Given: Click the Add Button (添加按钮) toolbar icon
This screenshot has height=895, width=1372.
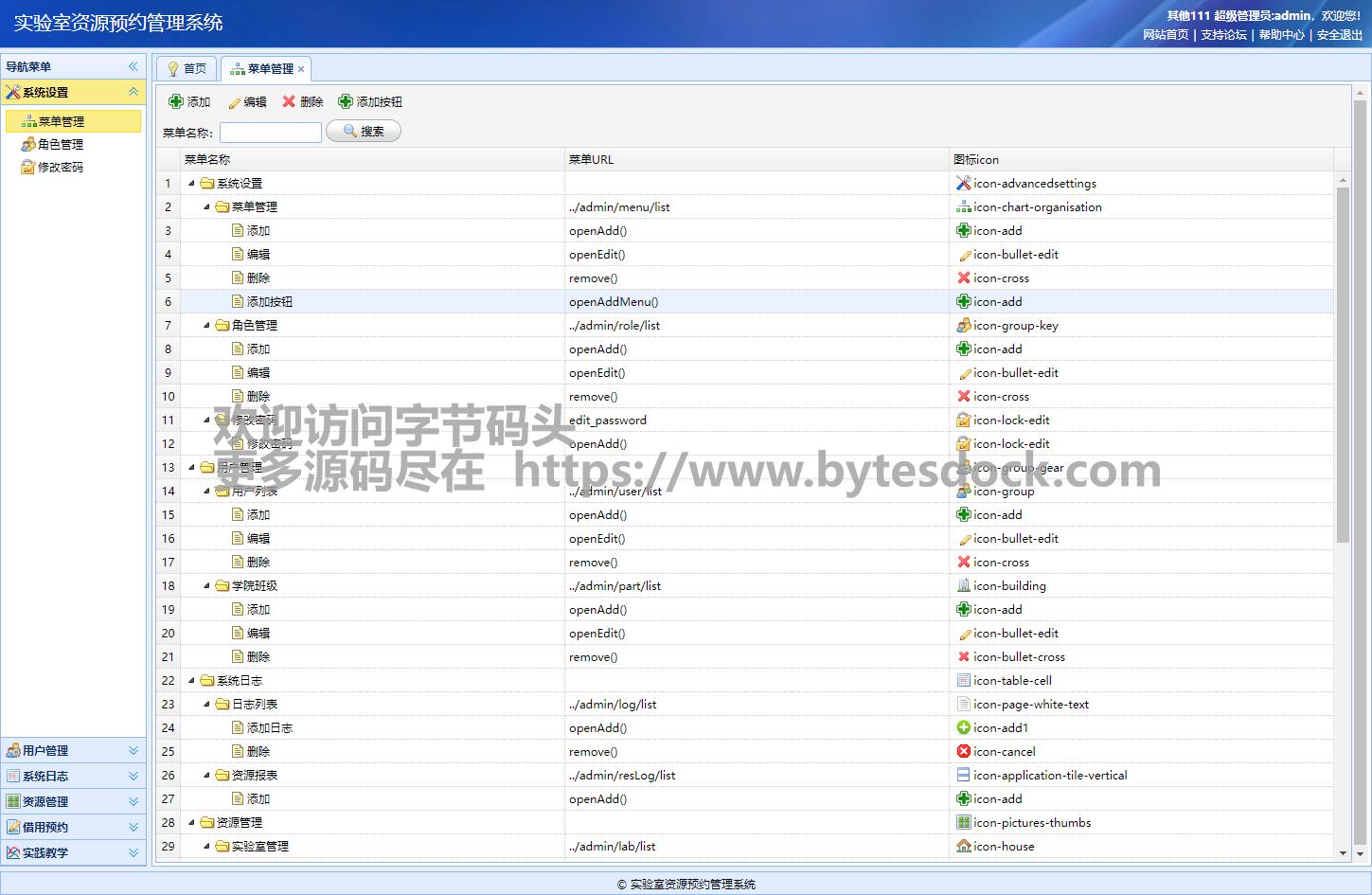Looking at the screenshot, I should tap(346, 101).
